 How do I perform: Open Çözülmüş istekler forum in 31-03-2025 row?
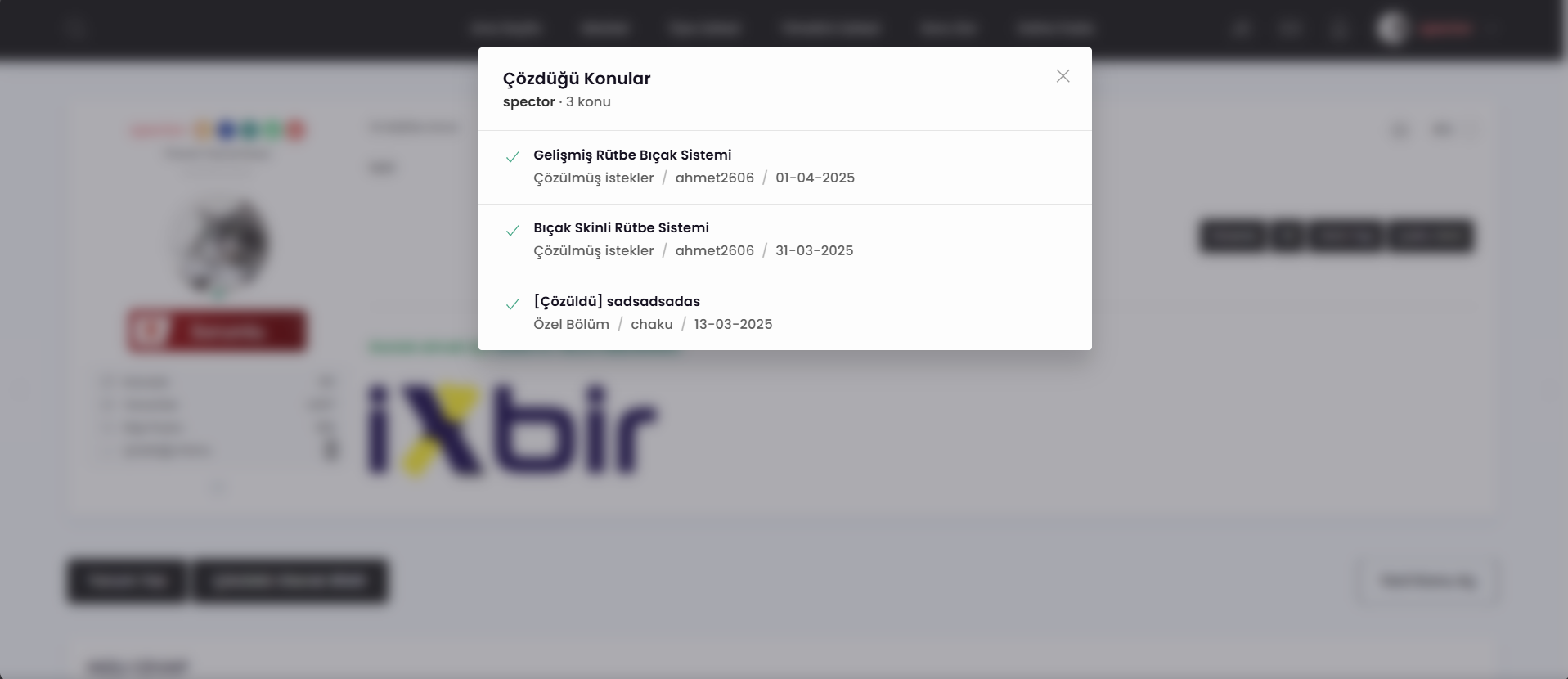point(594,250)
